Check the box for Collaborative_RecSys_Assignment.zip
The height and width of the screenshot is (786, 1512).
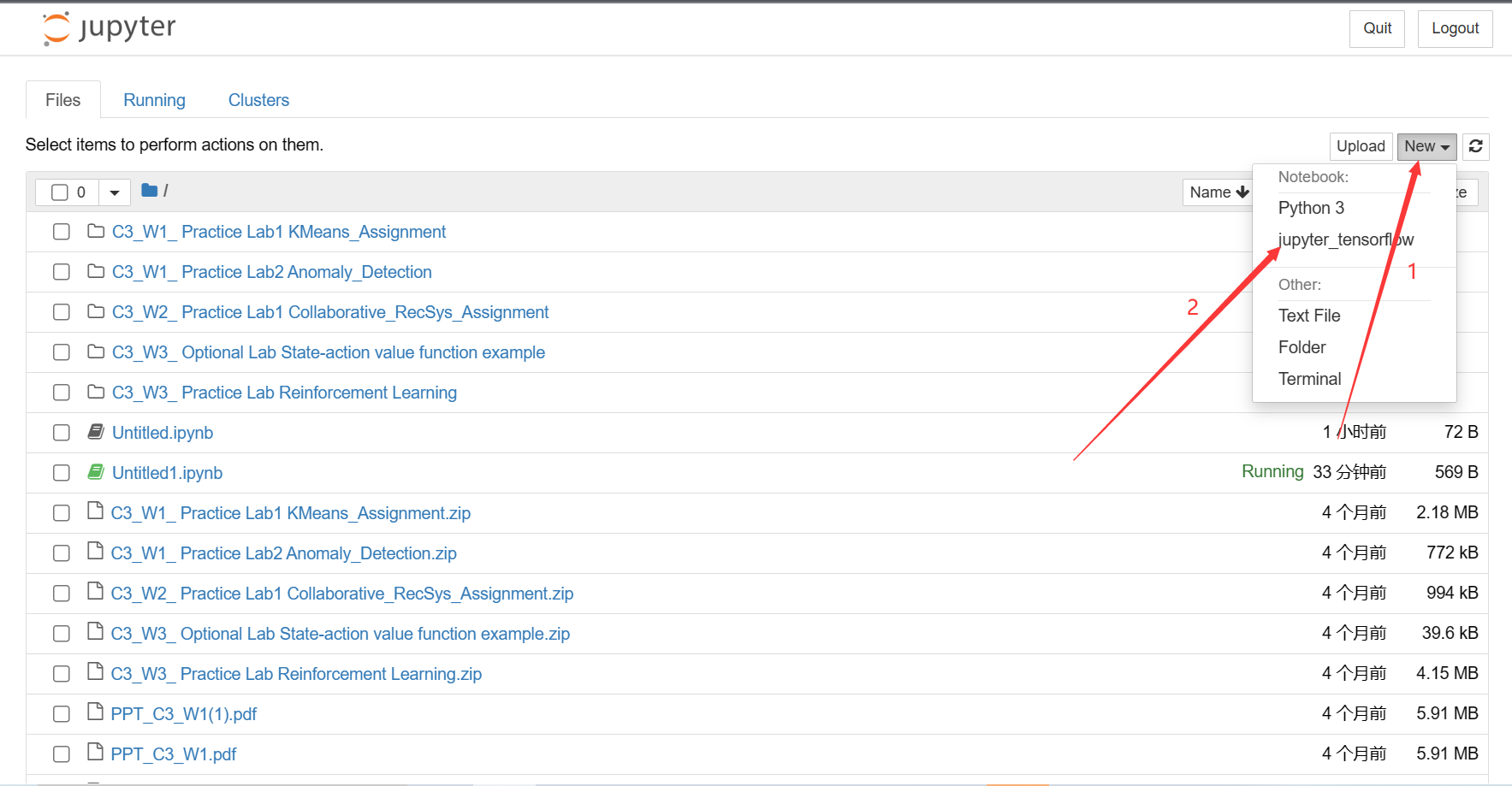coord(62,594)
